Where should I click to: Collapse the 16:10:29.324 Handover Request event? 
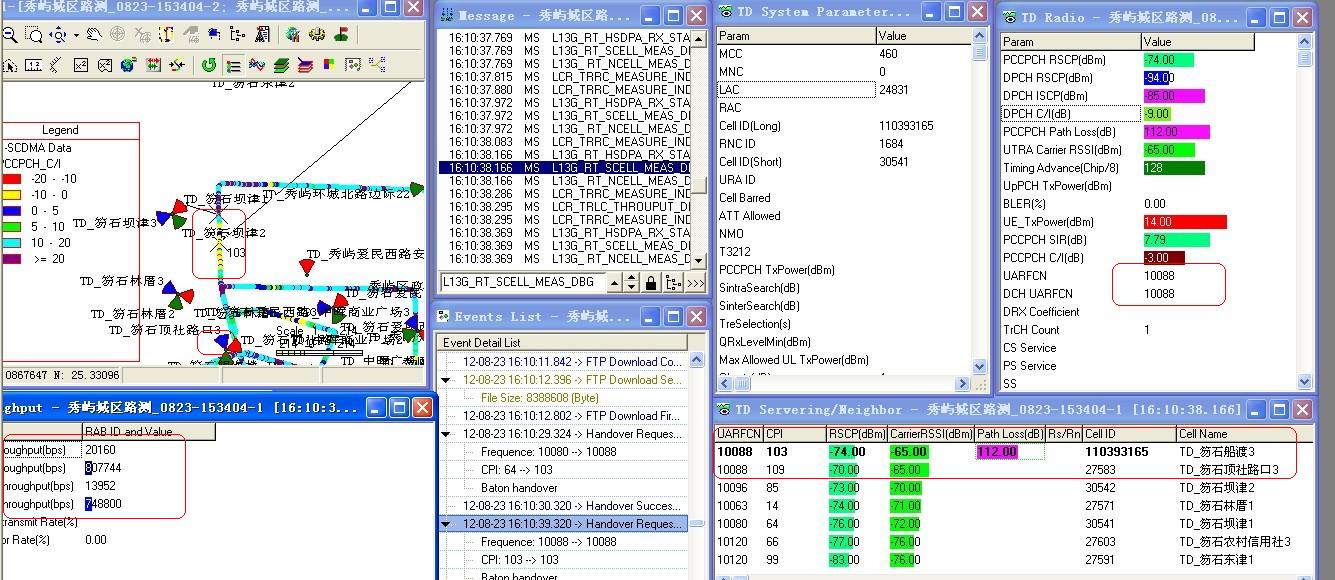(x=446, y=434)
